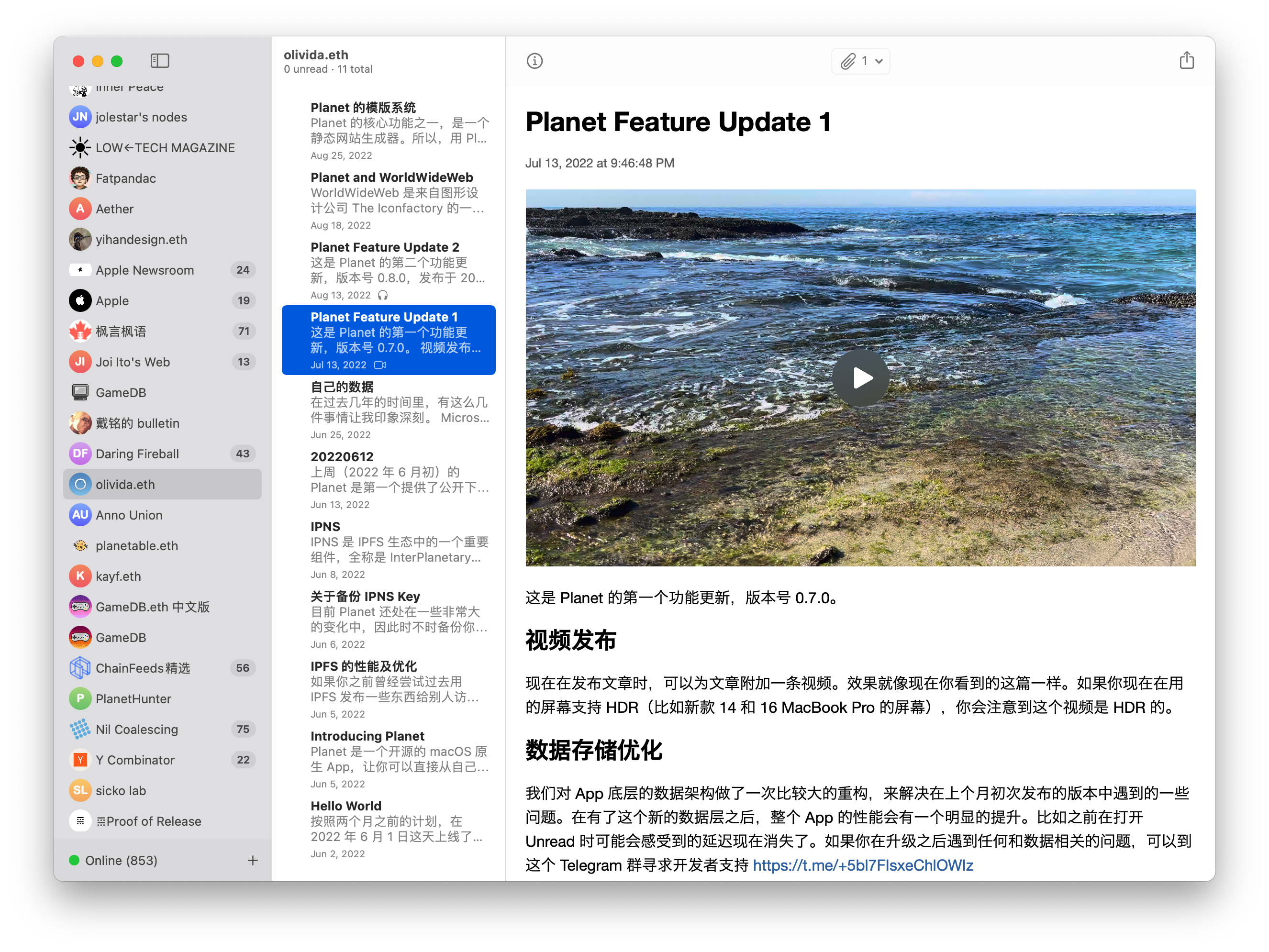
Task: Click the Apple logo avatar icon
Action: coord(80,300)
